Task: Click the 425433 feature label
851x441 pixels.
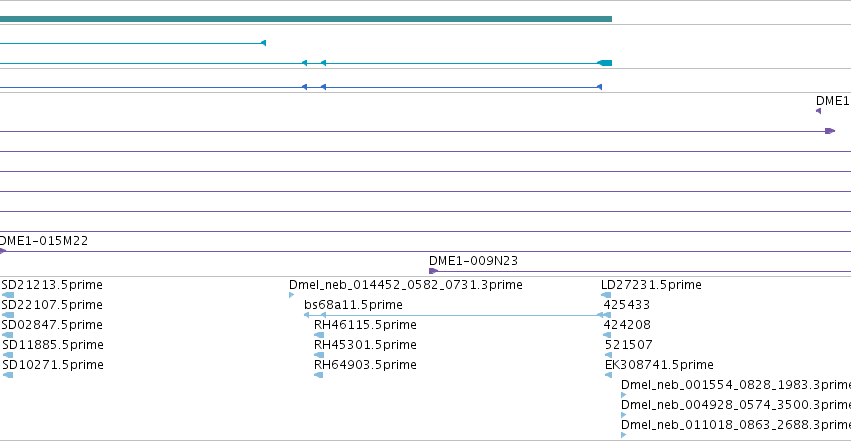Action: tap(627, 305)
